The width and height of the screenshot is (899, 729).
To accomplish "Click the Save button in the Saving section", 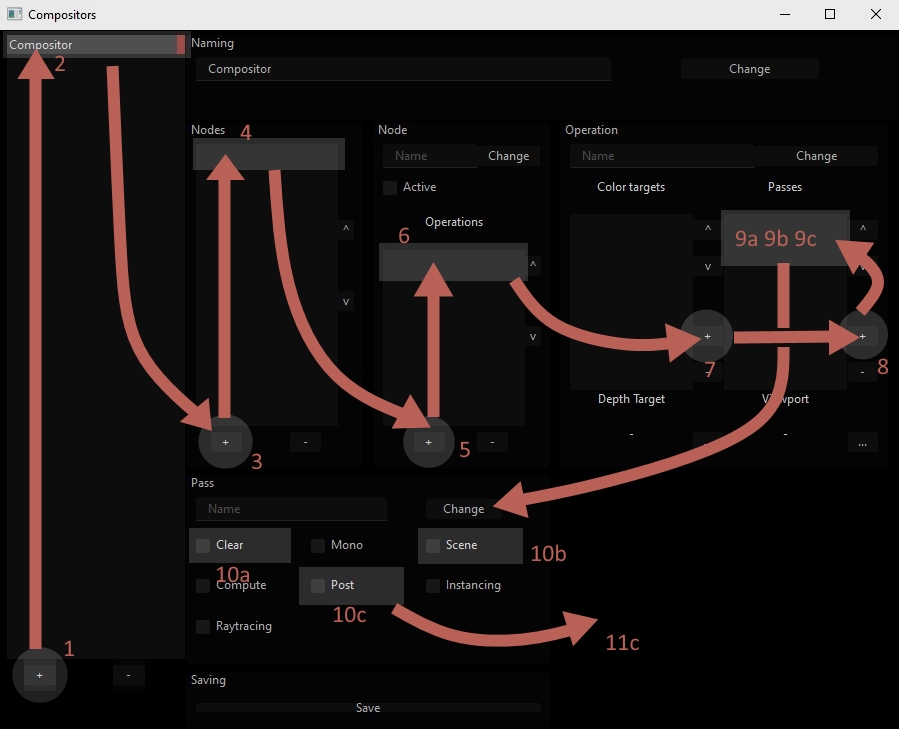I will (368, 708).
